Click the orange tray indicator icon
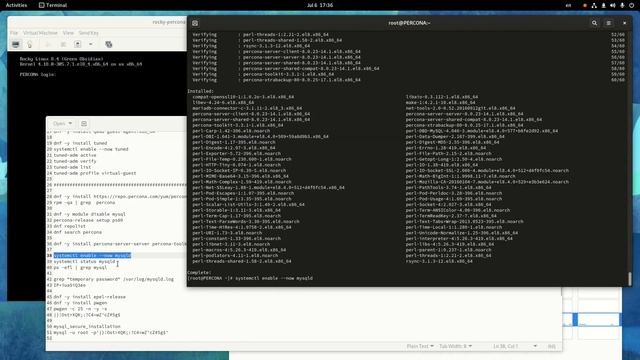640x360 pixels. 585,5
